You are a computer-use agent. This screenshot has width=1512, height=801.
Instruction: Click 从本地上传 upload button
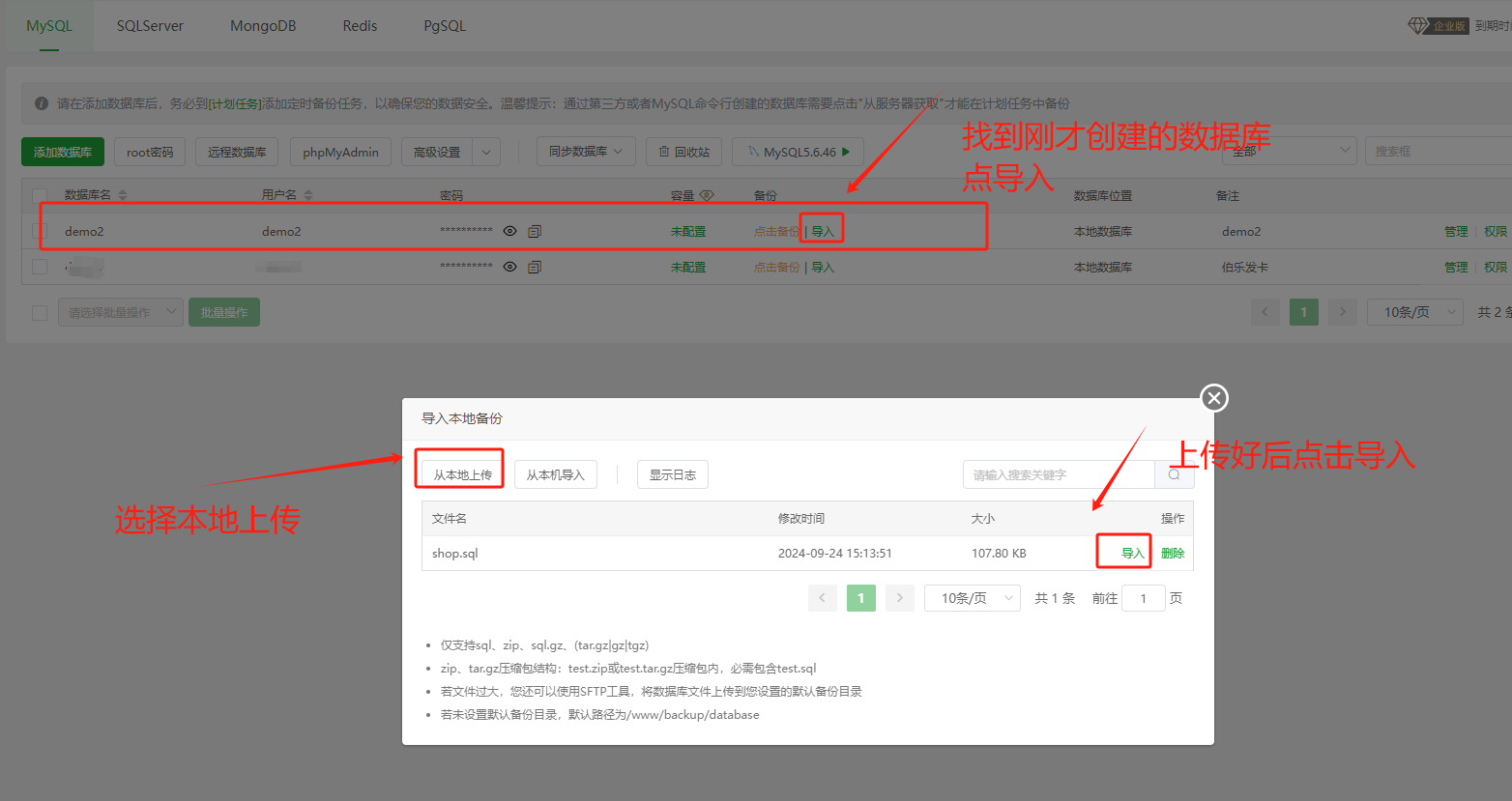click(x=462, y=474)
